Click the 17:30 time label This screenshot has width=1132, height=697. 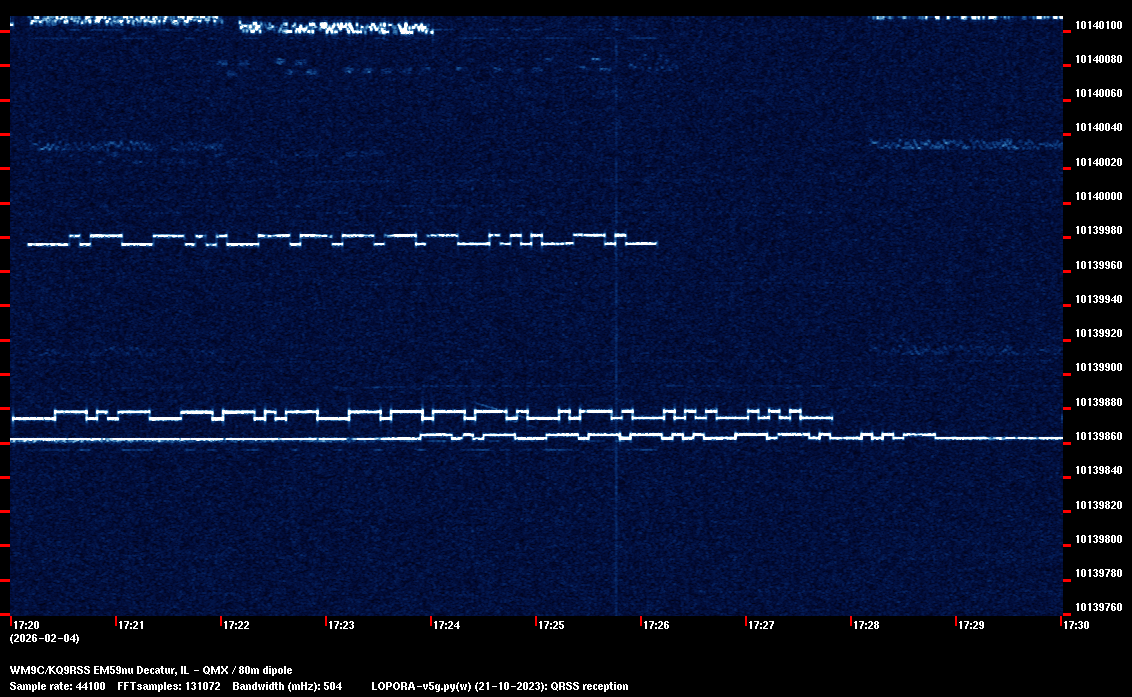(1075, 625)
